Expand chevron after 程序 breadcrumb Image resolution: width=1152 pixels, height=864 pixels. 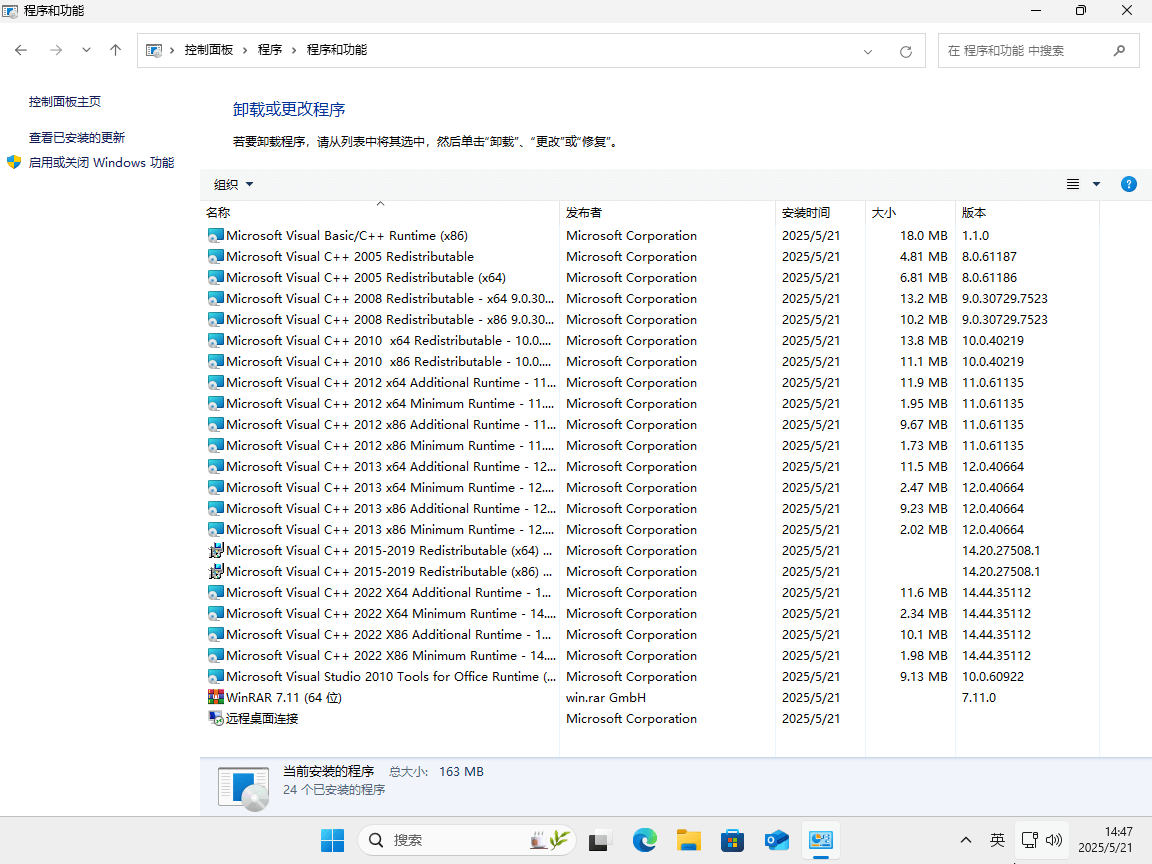click(x=294, y=50)
